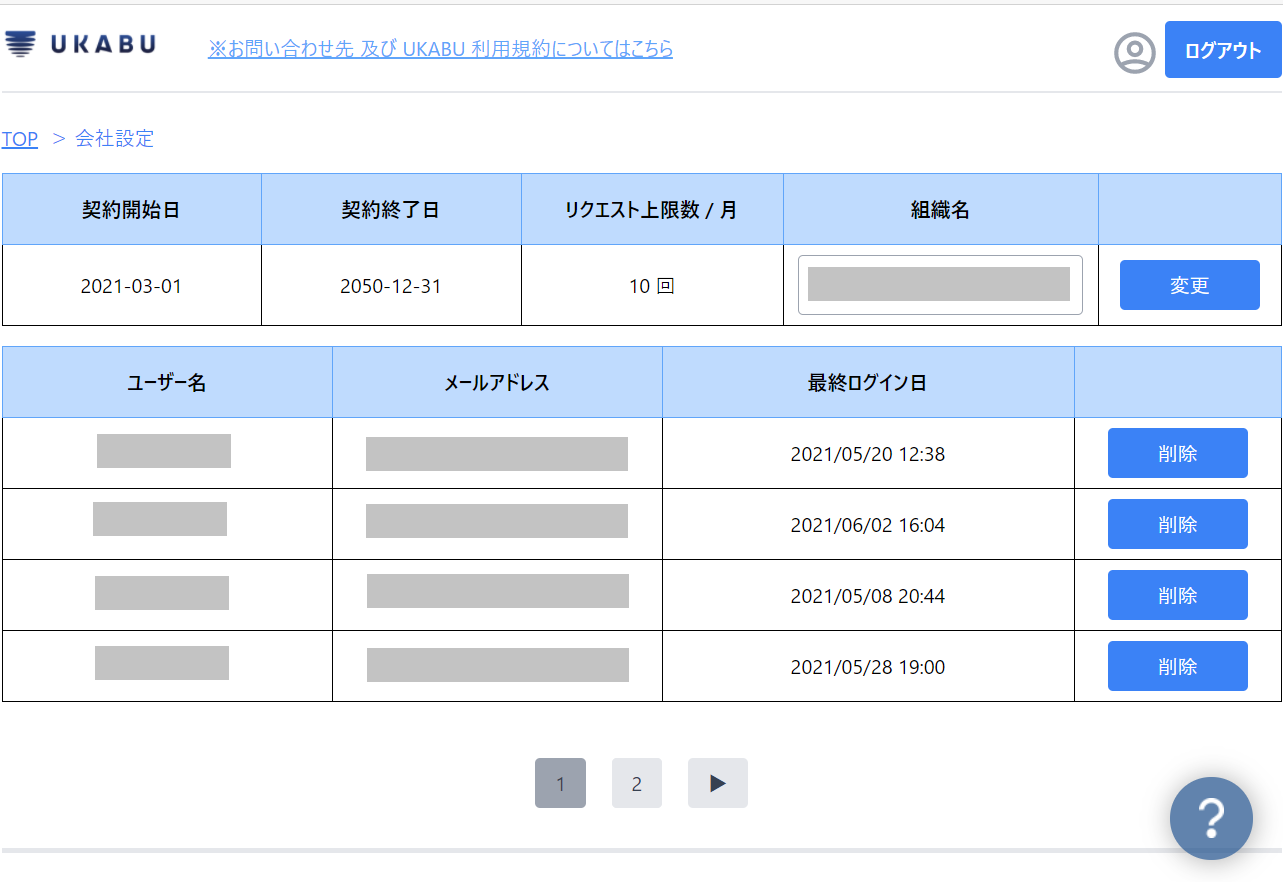
Task: Click the メールアドレス column header
Action: pos(497,382)
